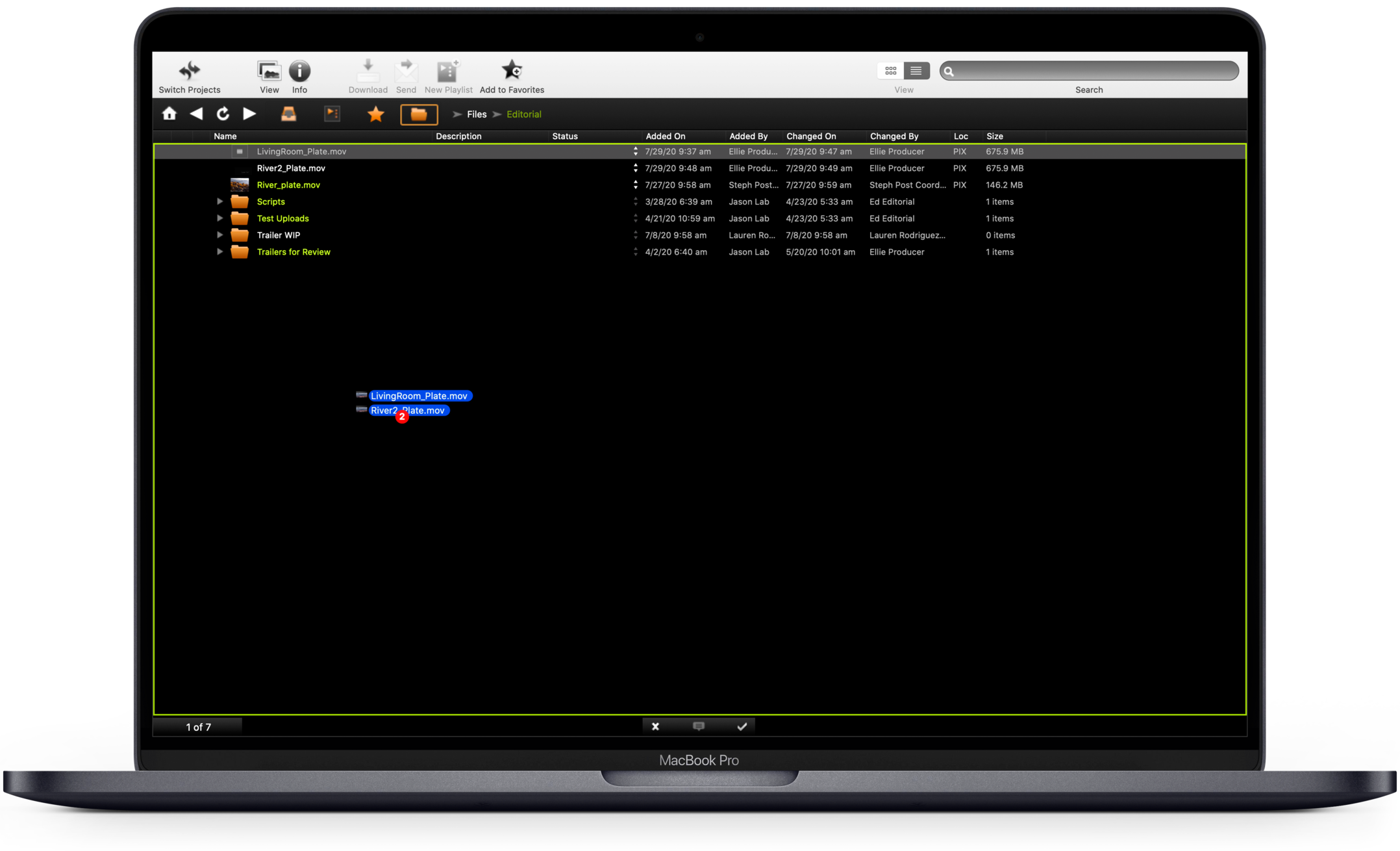Click Files in the breadcrumb path
This screenshot has width=1400, height=851.
coord(476,114)
